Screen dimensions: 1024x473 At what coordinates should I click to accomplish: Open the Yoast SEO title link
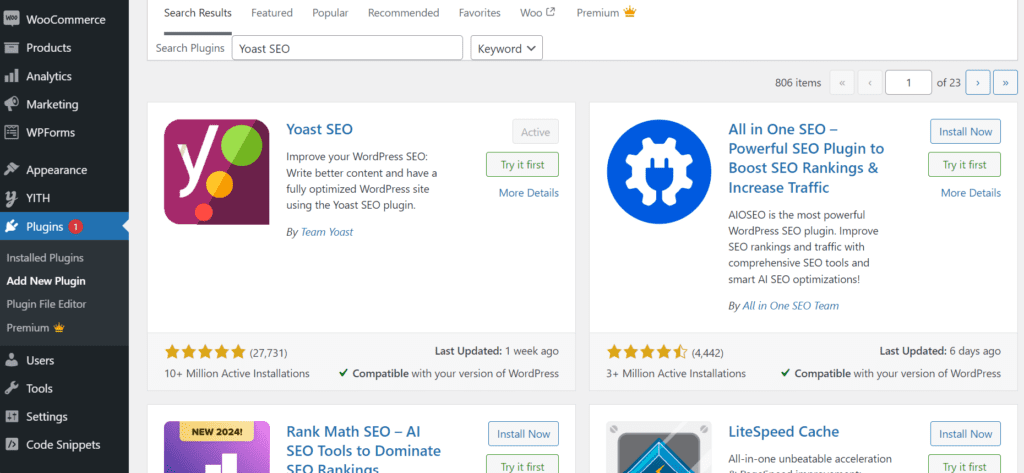pos(319,129)
